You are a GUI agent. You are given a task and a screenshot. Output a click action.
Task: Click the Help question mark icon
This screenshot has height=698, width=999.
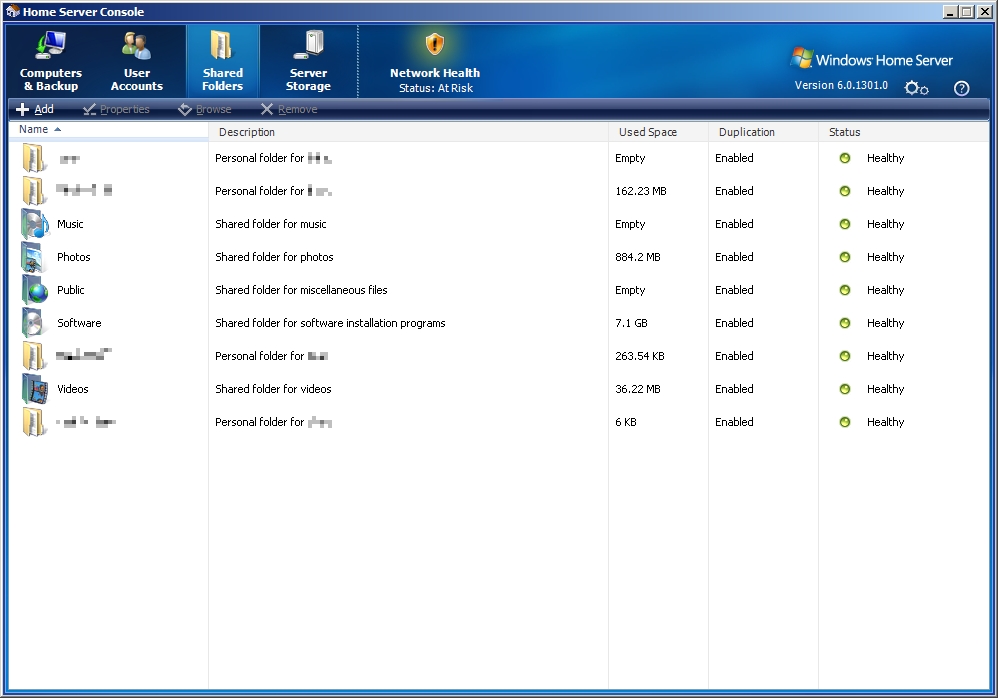[961, 88]
